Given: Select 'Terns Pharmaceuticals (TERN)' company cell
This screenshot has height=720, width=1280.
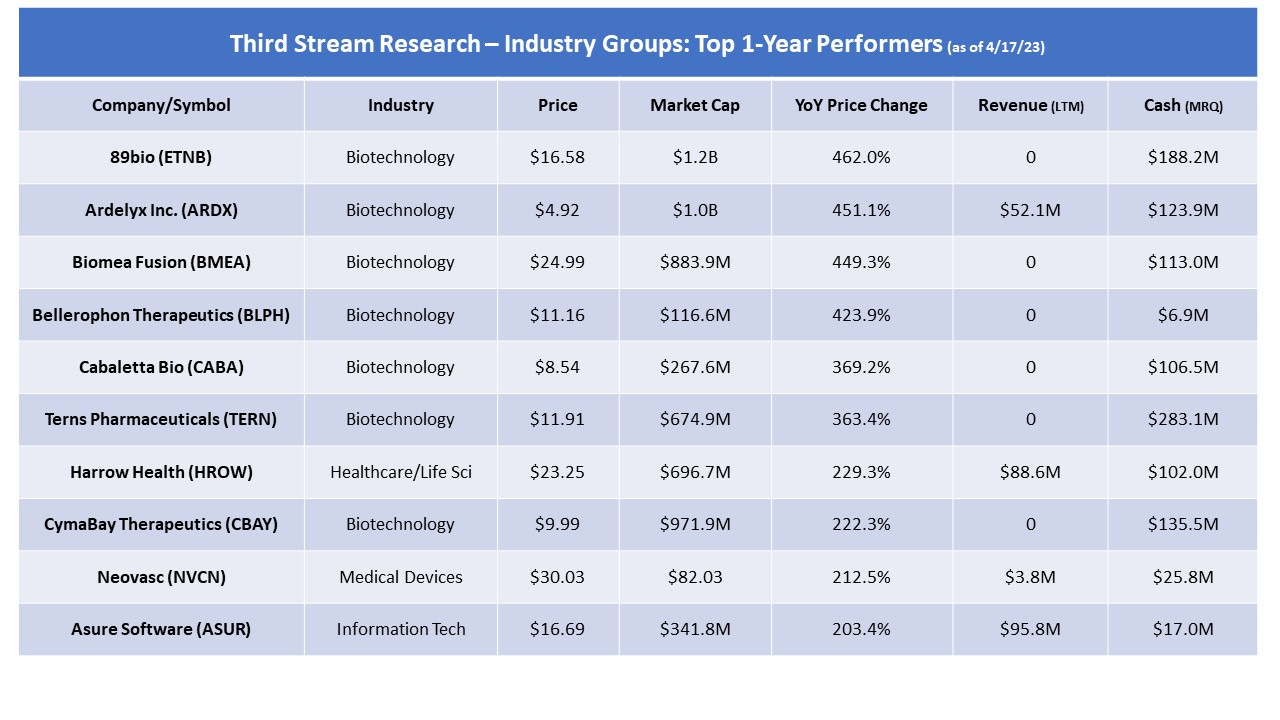Looking at the screenshot, I should [161, 419].
